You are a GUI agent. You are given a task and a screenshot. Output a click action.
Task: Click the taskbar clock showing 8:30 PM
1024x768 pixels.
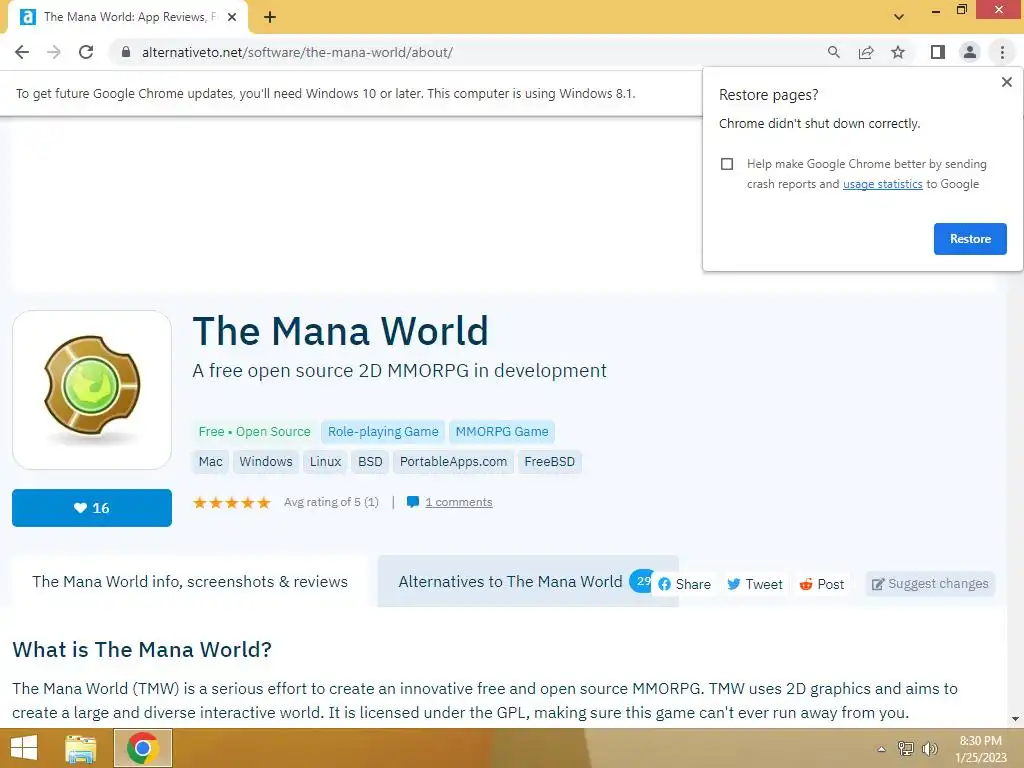[x=980, y=749]
